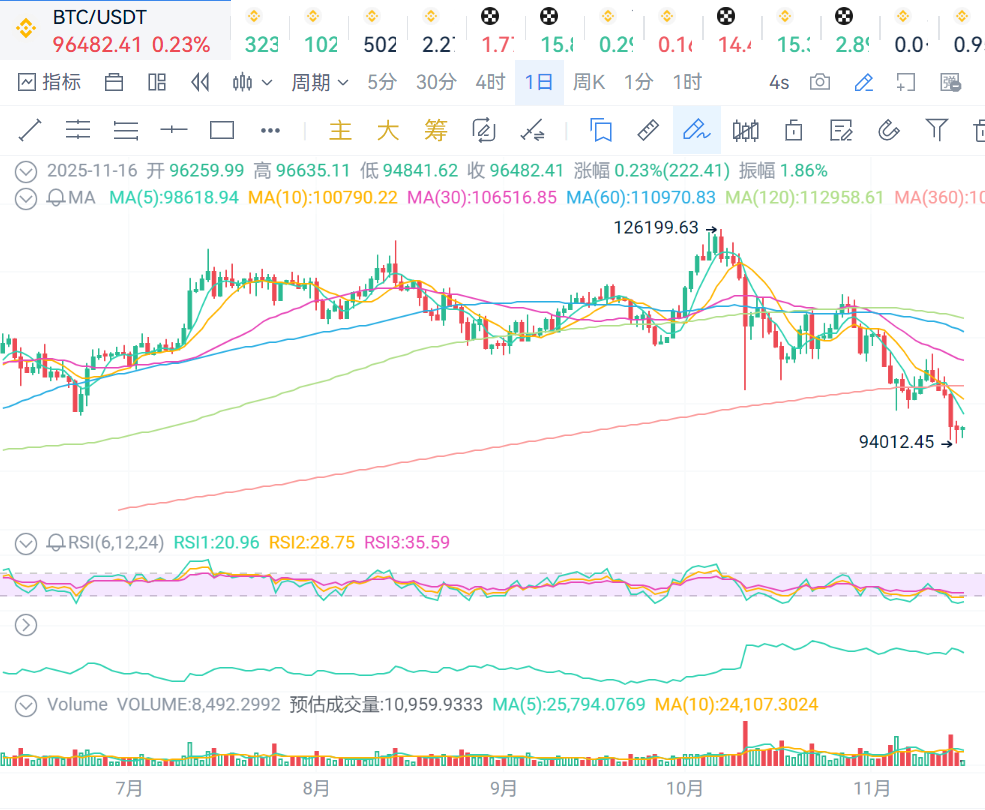Toggle the MA indicator alert bell

(56, 198)
